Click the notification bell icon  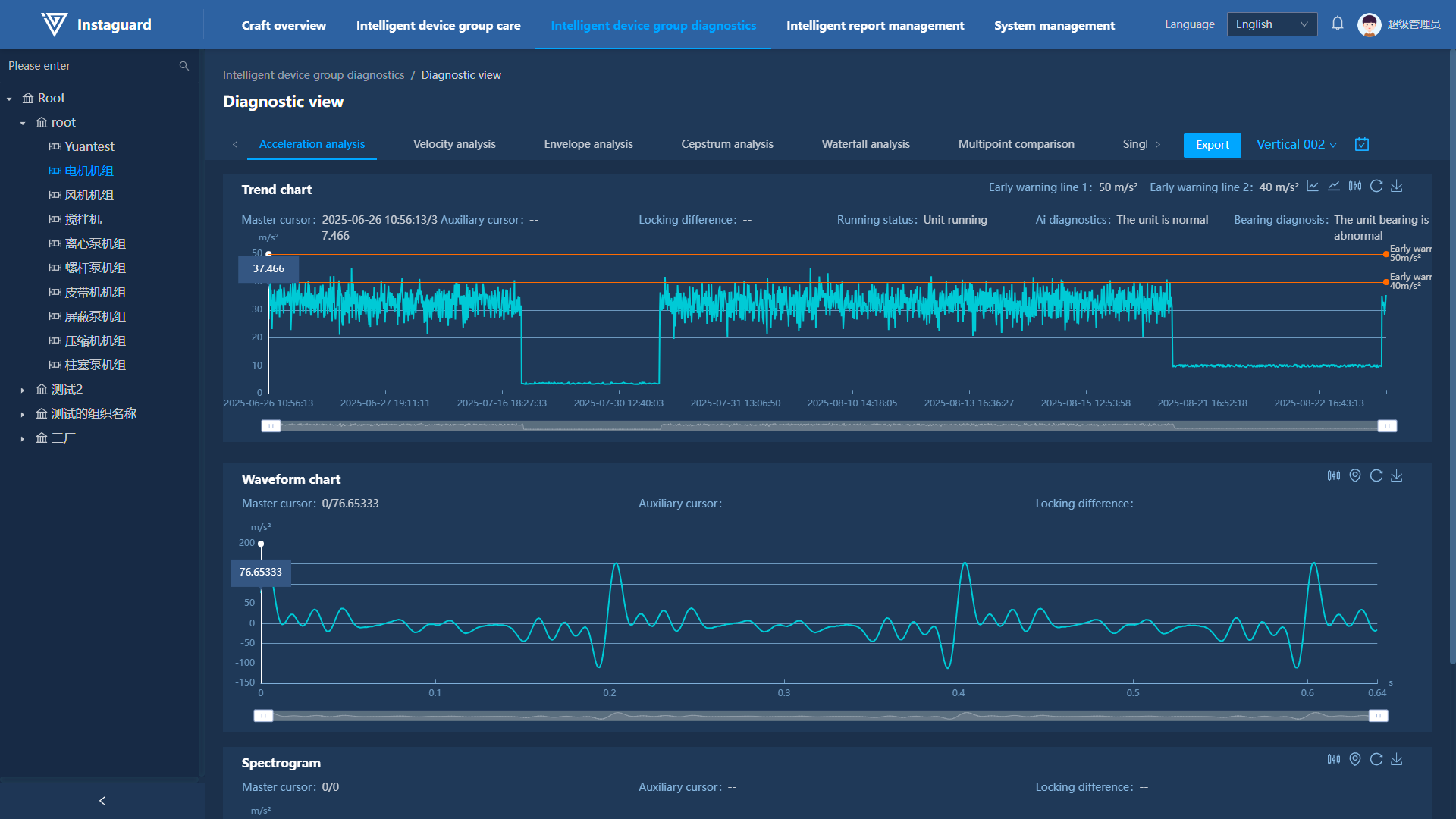[x=1338, y=24]
